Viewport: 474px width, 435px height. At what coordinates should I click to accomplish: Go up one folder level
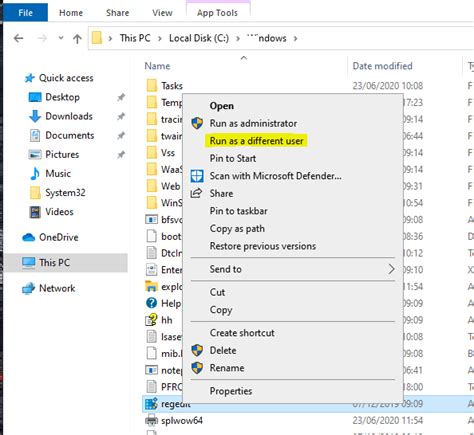click(77, 39)
